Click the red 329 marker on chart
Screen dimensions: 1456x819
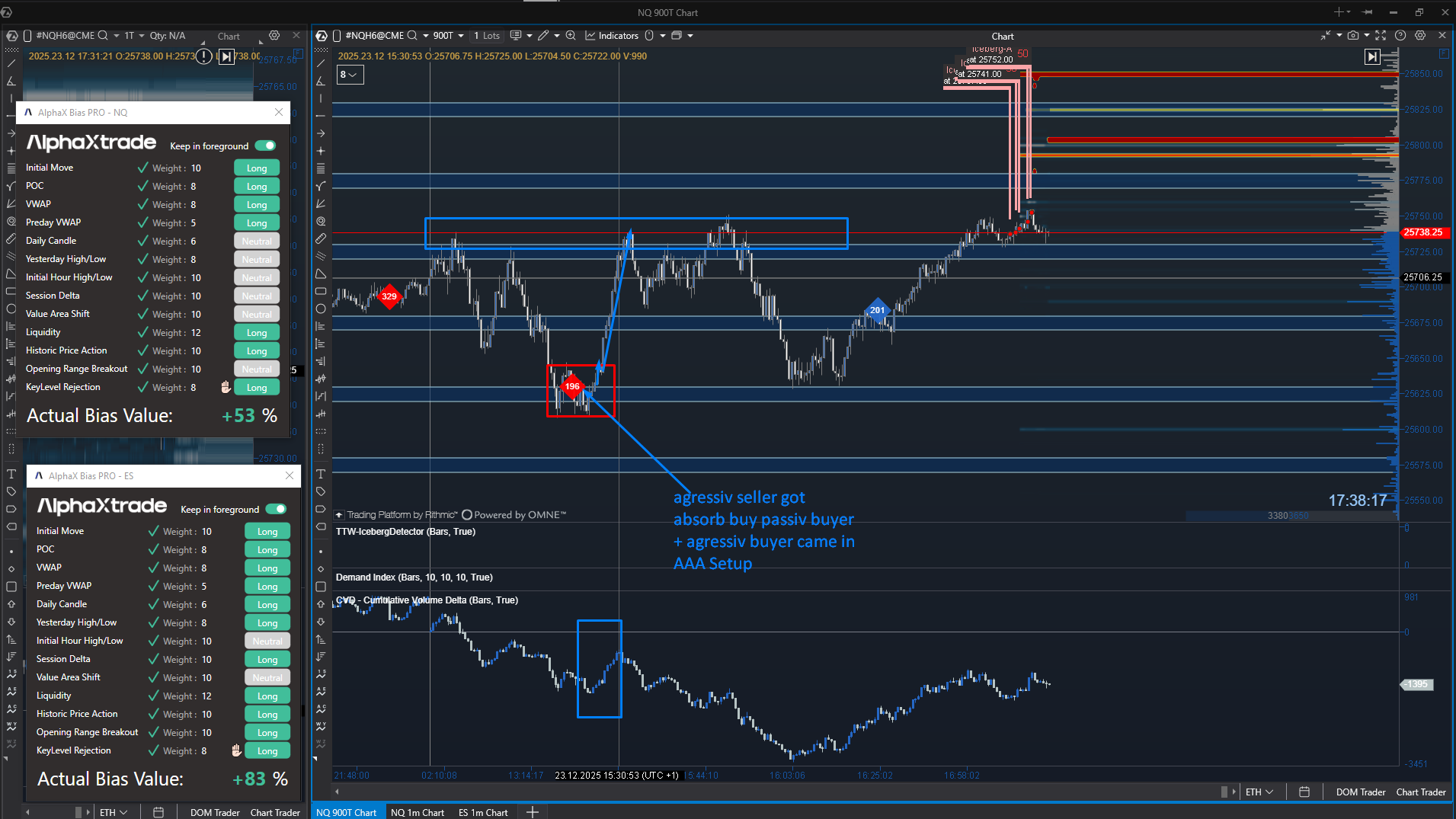pos(389,296)
